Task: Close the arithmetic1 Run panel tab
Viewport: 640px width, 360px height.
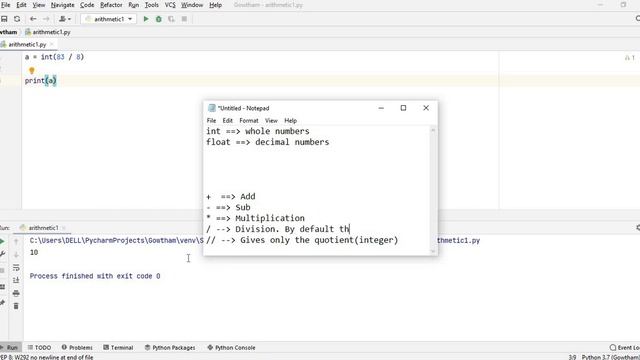Action: [x=64, y=228]
